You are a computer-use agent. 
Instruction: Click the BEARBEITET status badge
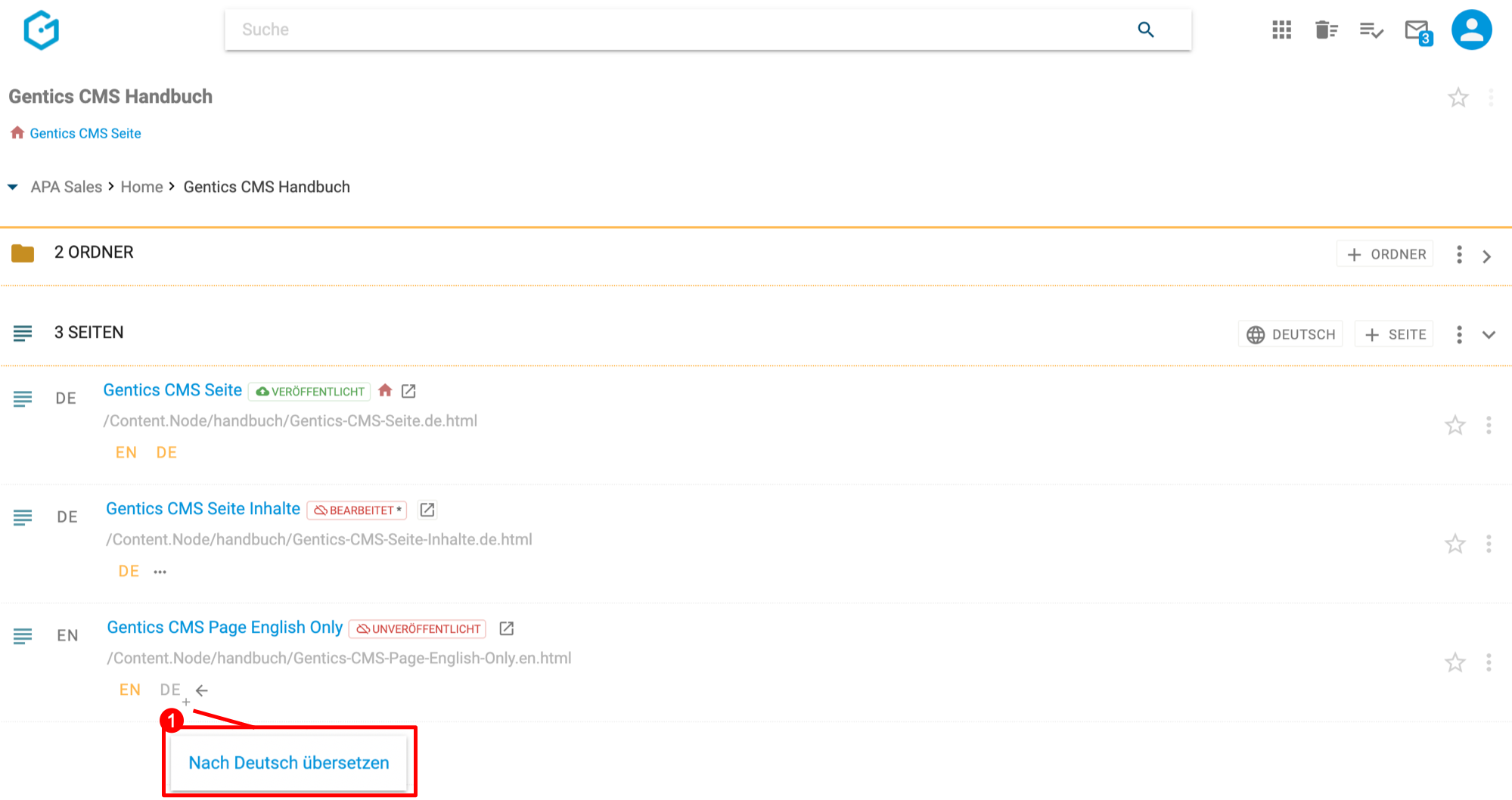click(x=357, y=510)
